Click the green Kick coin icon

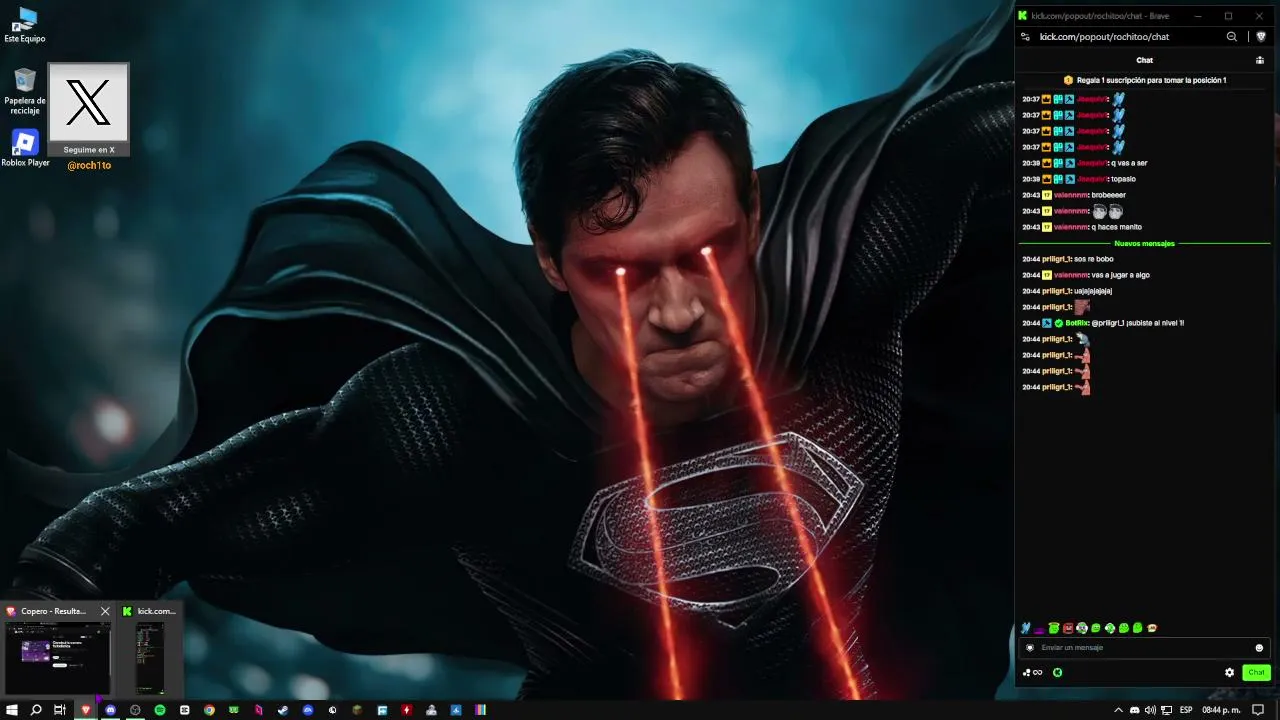pyautogui.click(x=1057, y=673)
